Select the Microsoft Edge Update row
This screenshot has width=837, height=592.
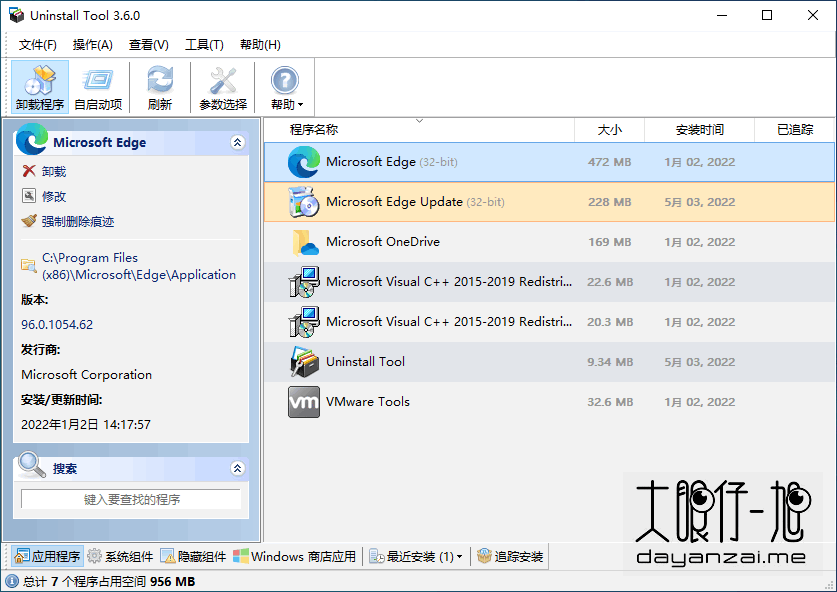[549, 202]
